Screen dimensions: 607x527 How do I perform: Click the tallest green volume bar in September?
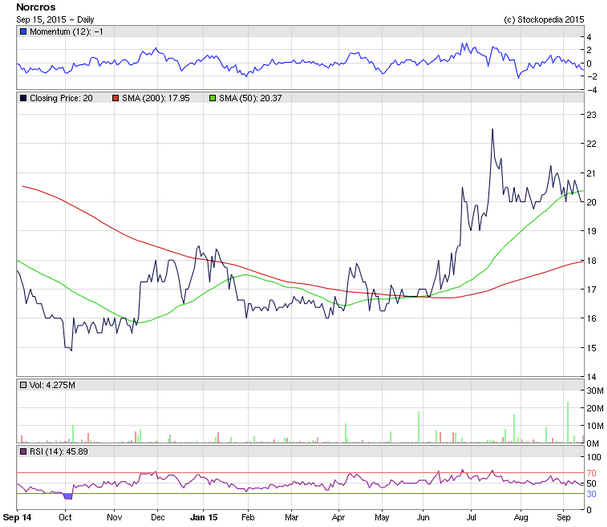(568, 422)
